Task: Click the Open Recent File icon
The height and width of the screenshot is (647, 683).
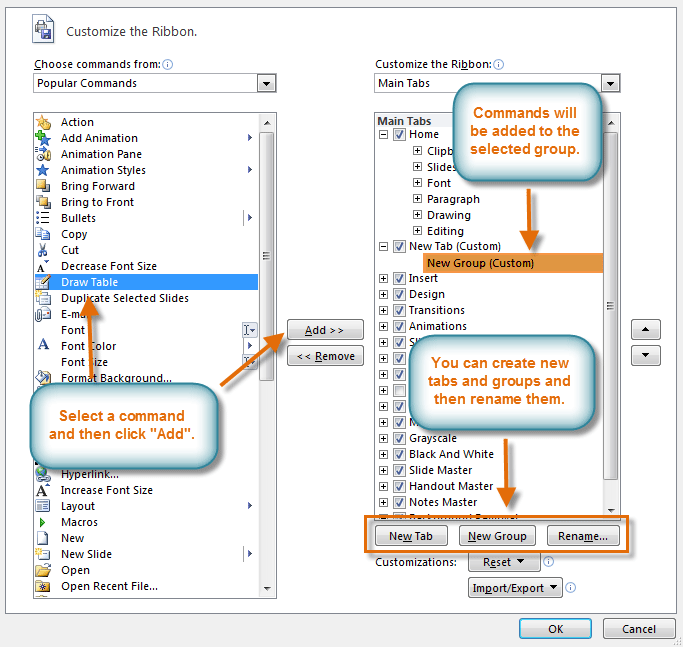Action: (43, 586)
